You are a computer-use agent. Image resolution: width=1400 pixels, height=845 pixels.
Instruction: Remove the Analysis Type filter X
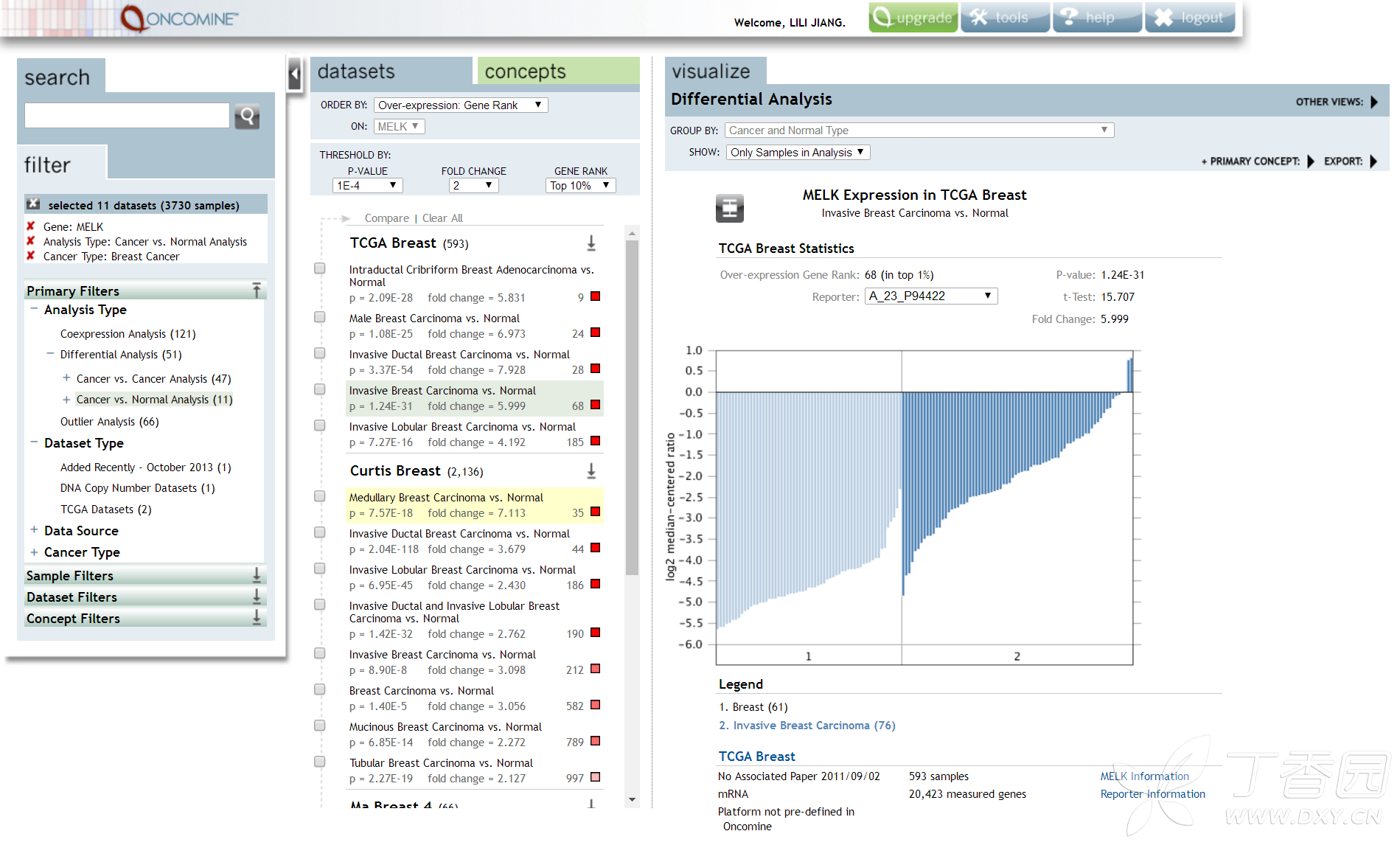31,241
